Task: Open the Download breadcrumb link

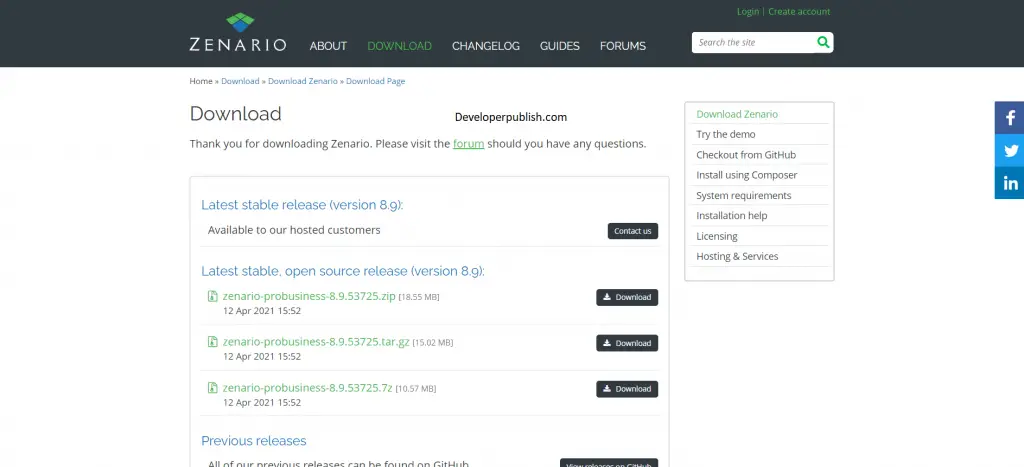Action: point(240,81)
